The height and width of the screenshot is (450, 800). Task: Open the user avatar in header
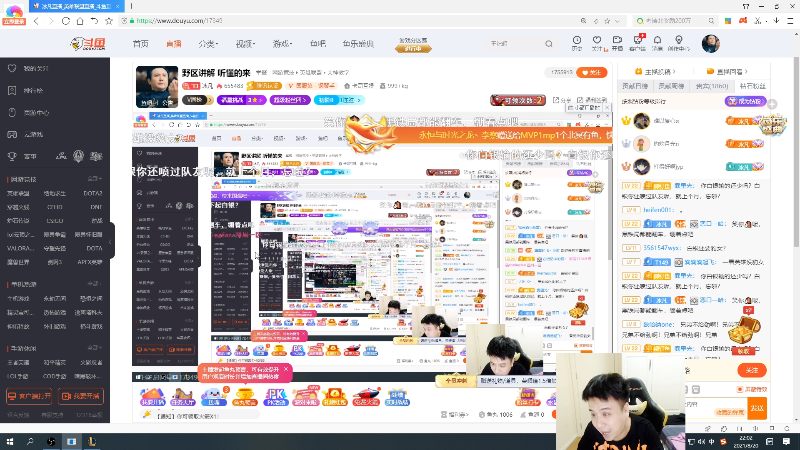[x=711, y=44]
